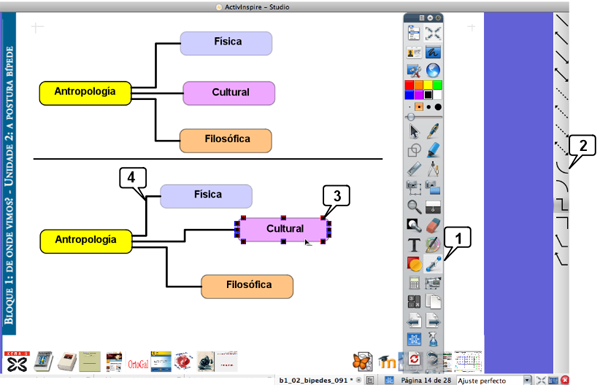The height and width of the screenshot is (385, 600).
Task: Go to next page arrow
Action: pyautogui.click(x=433, y=320)
